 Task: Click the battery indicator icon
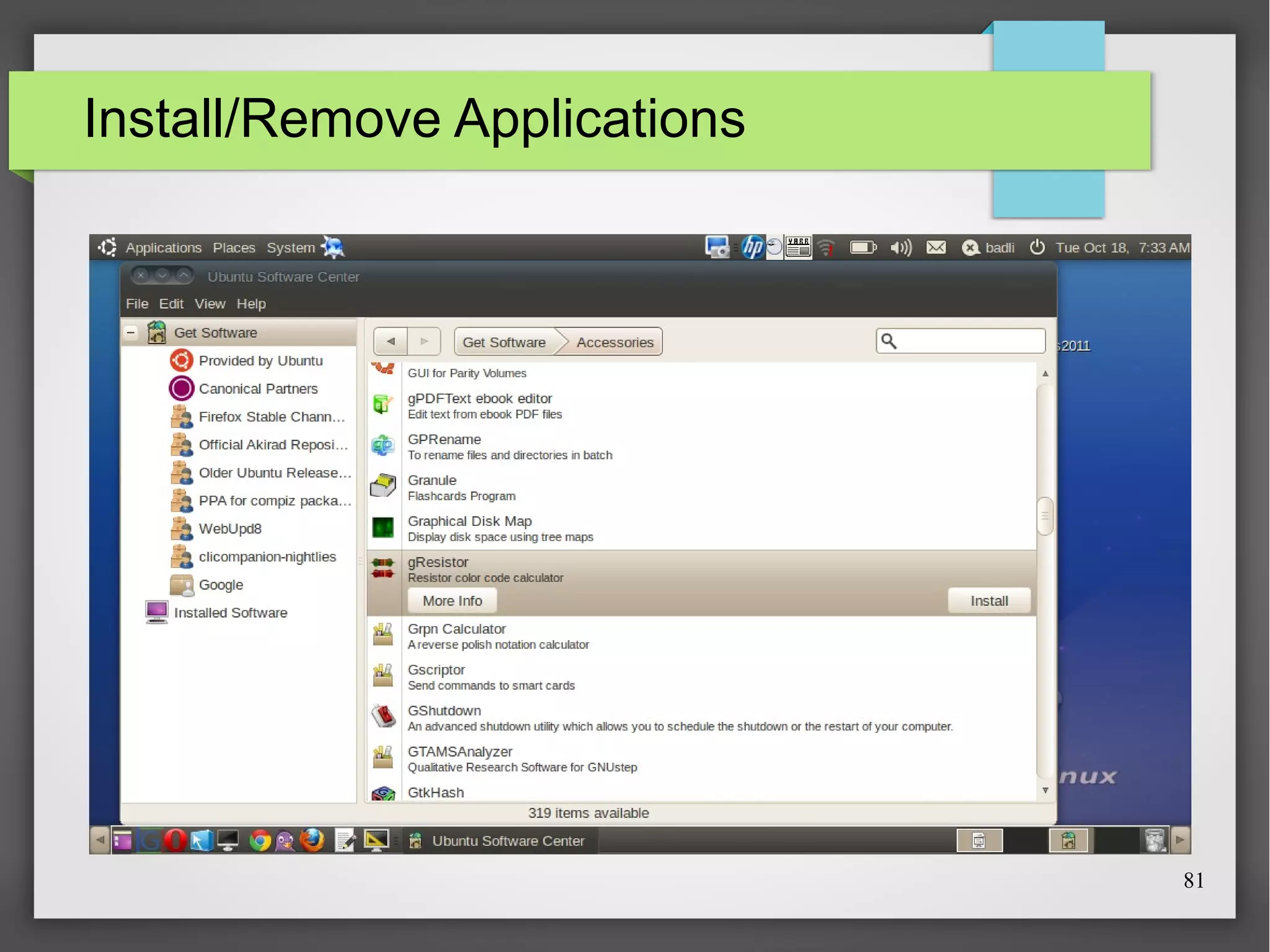point(863,247)
